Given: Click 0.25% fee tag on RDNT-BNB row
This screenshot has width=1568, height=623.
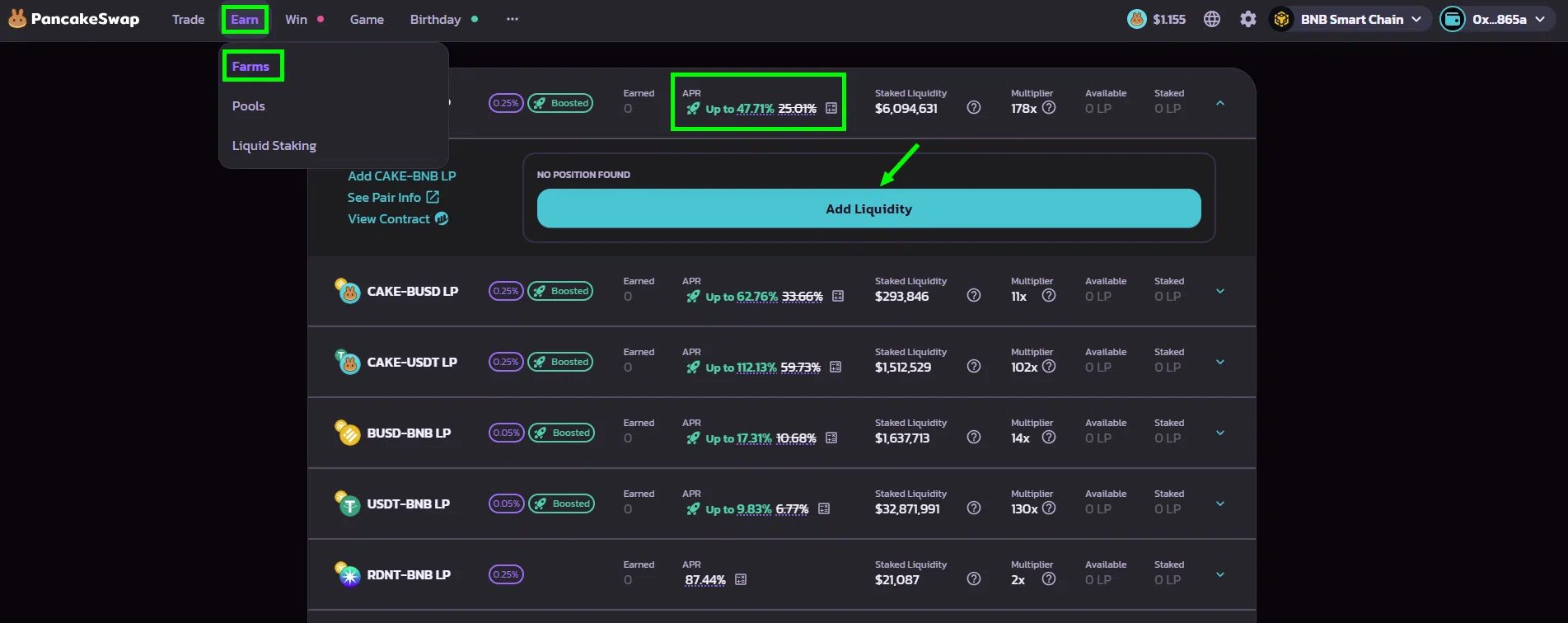Looking at the screenshot, I should click(x=506, y=574).
